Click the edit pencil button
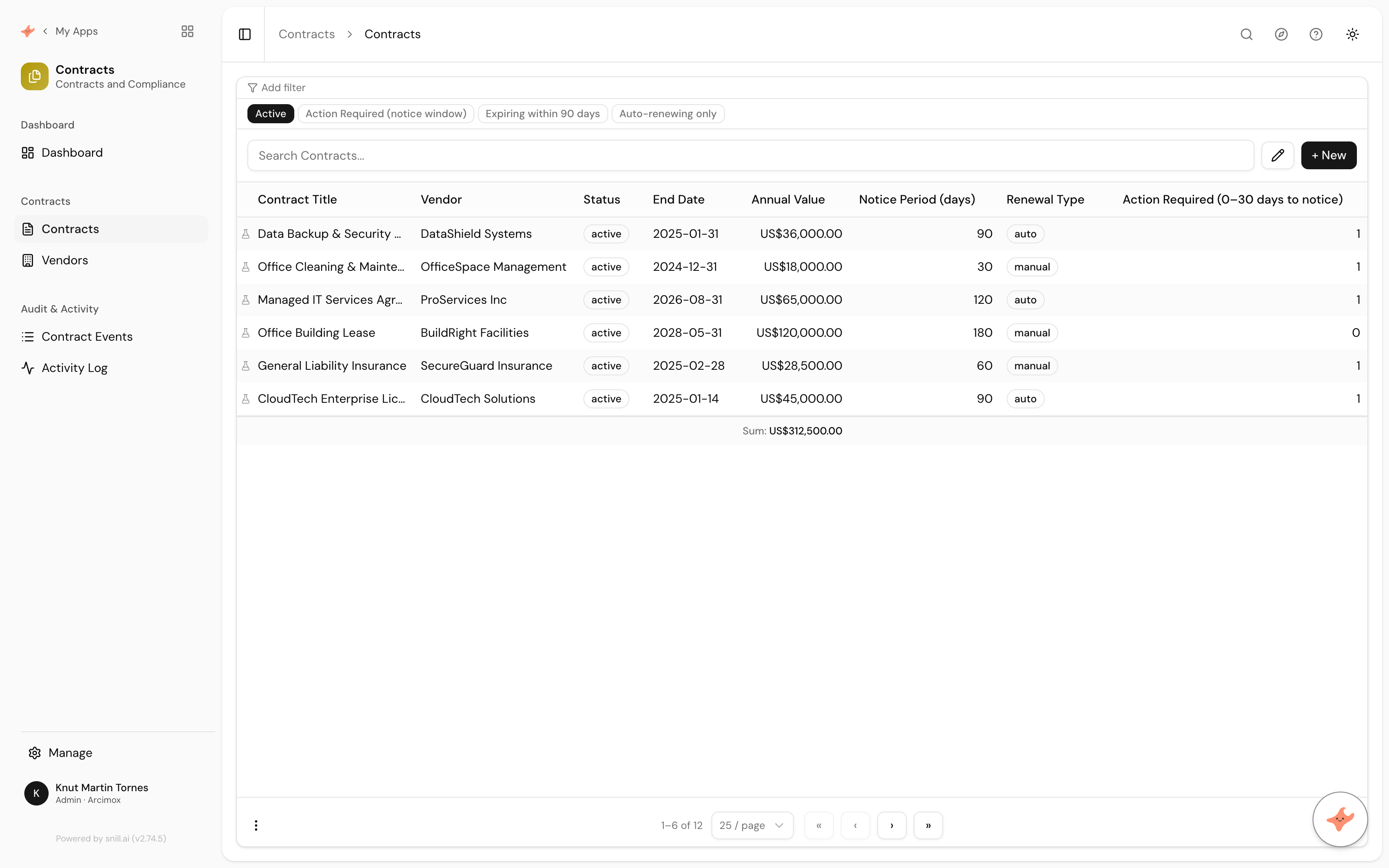This screenshot has height=868, width=1389. point(1277,155)
